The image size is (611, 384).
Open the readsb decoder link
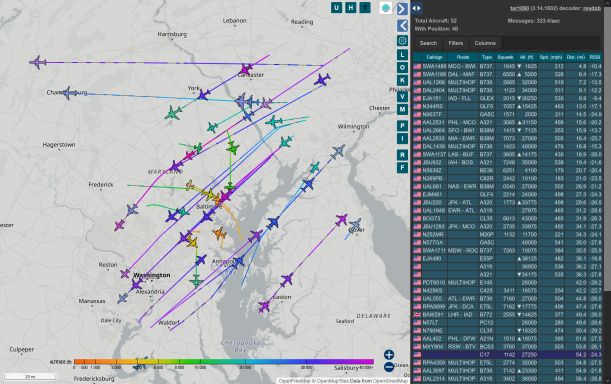click(592, 8)
